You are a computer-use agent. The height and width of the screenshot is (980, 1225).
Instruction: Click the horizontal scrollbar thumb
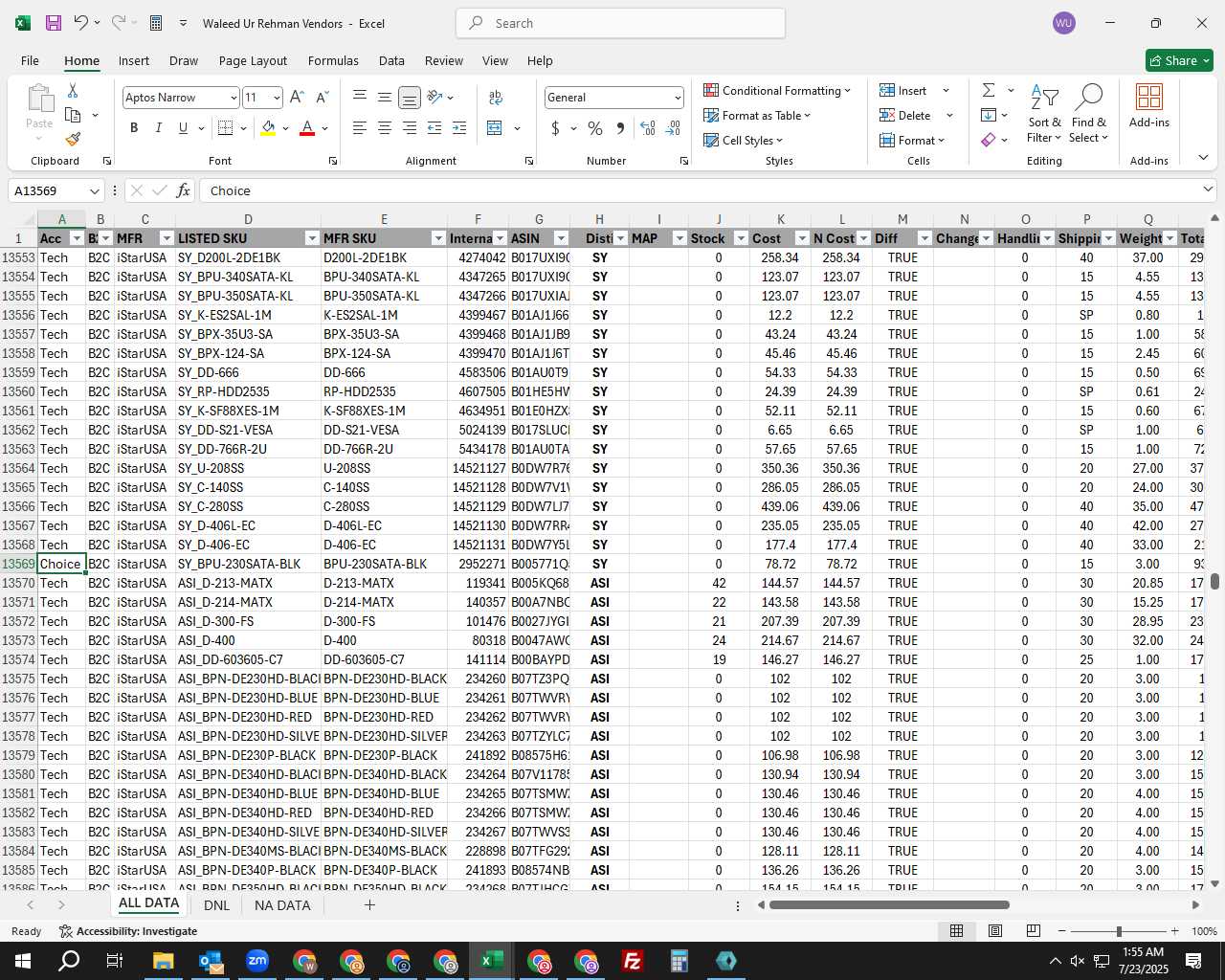[889, 904]
